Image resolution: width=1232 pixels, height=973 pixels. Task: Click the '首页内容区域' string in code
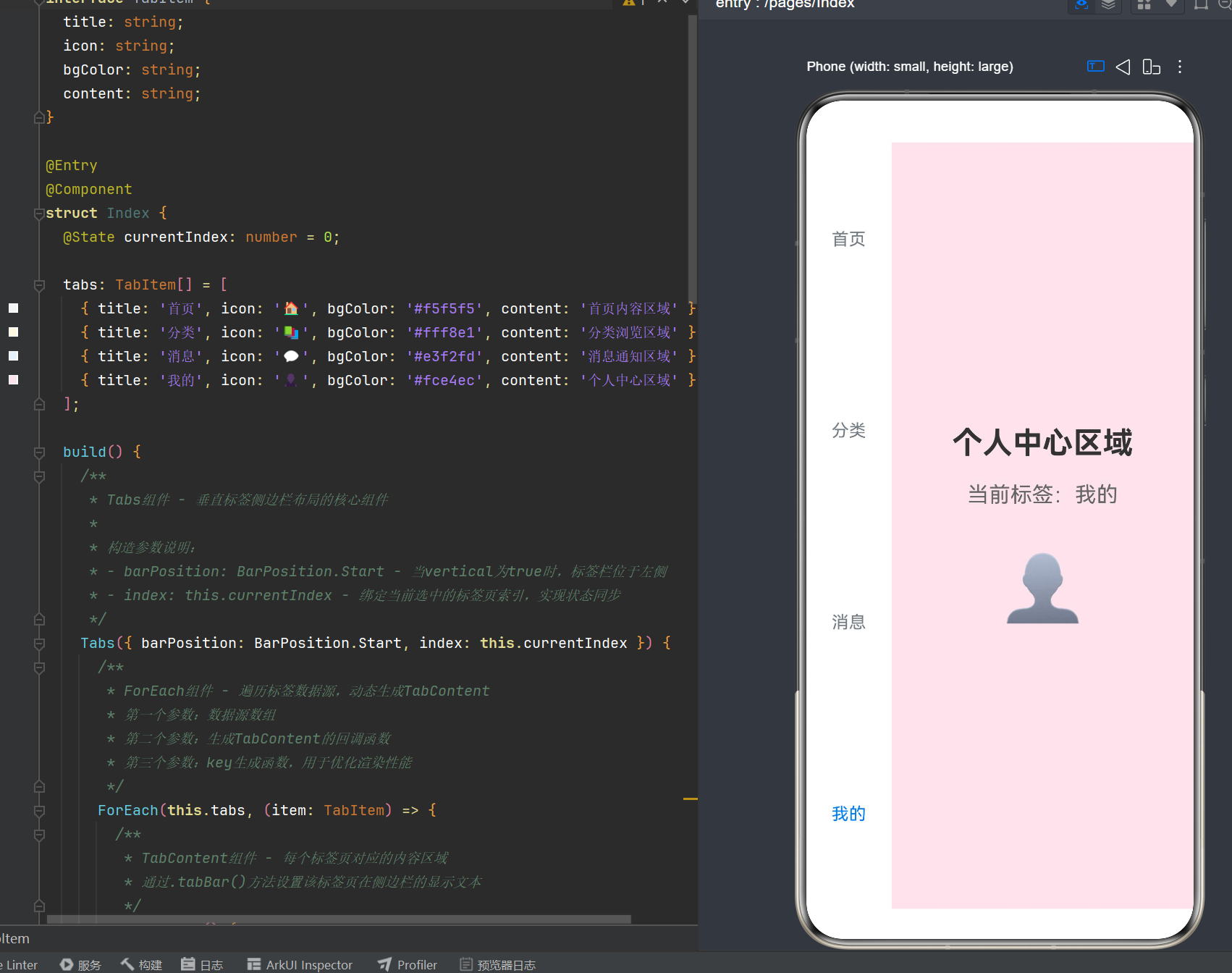coord(629,308)
